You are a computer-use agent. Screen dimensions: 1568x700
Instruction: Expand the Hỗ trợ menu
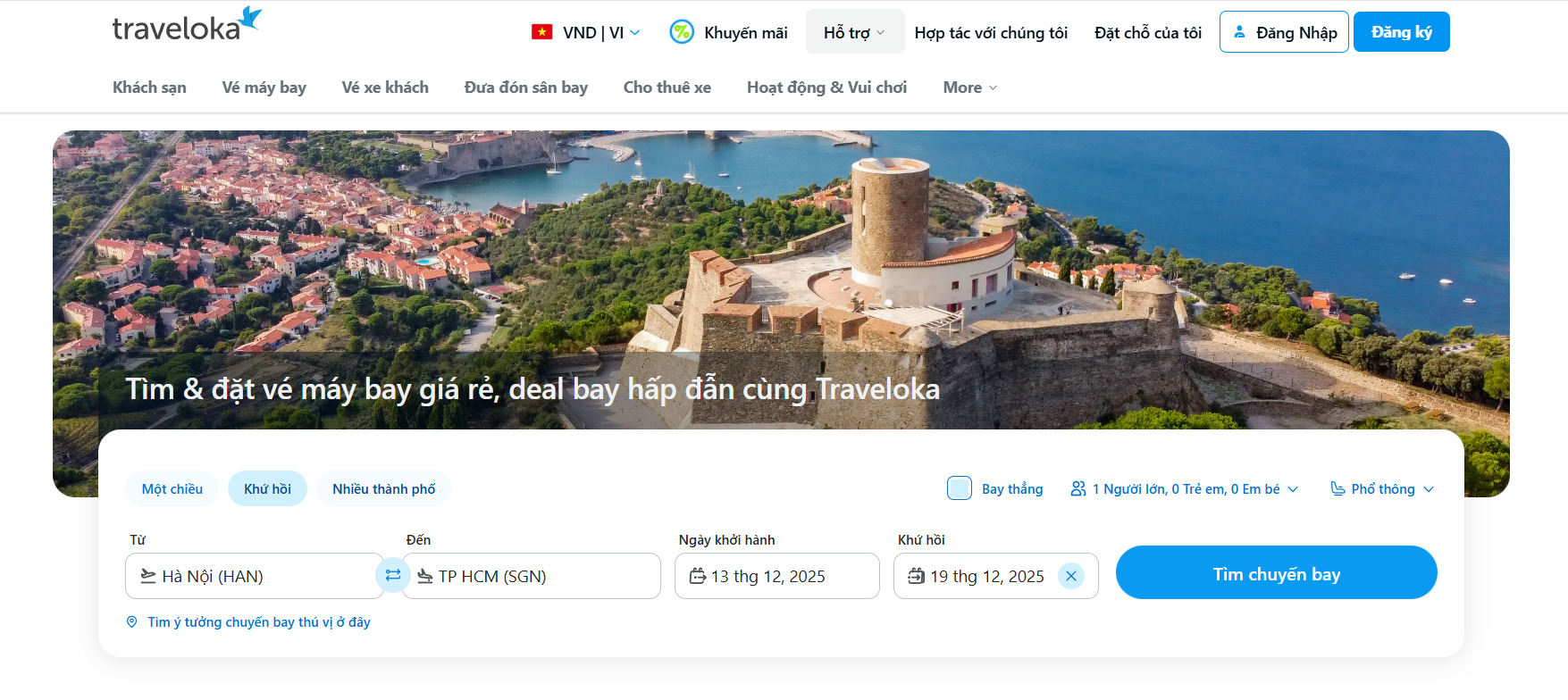pyautogui.click(x=855, y=32)
